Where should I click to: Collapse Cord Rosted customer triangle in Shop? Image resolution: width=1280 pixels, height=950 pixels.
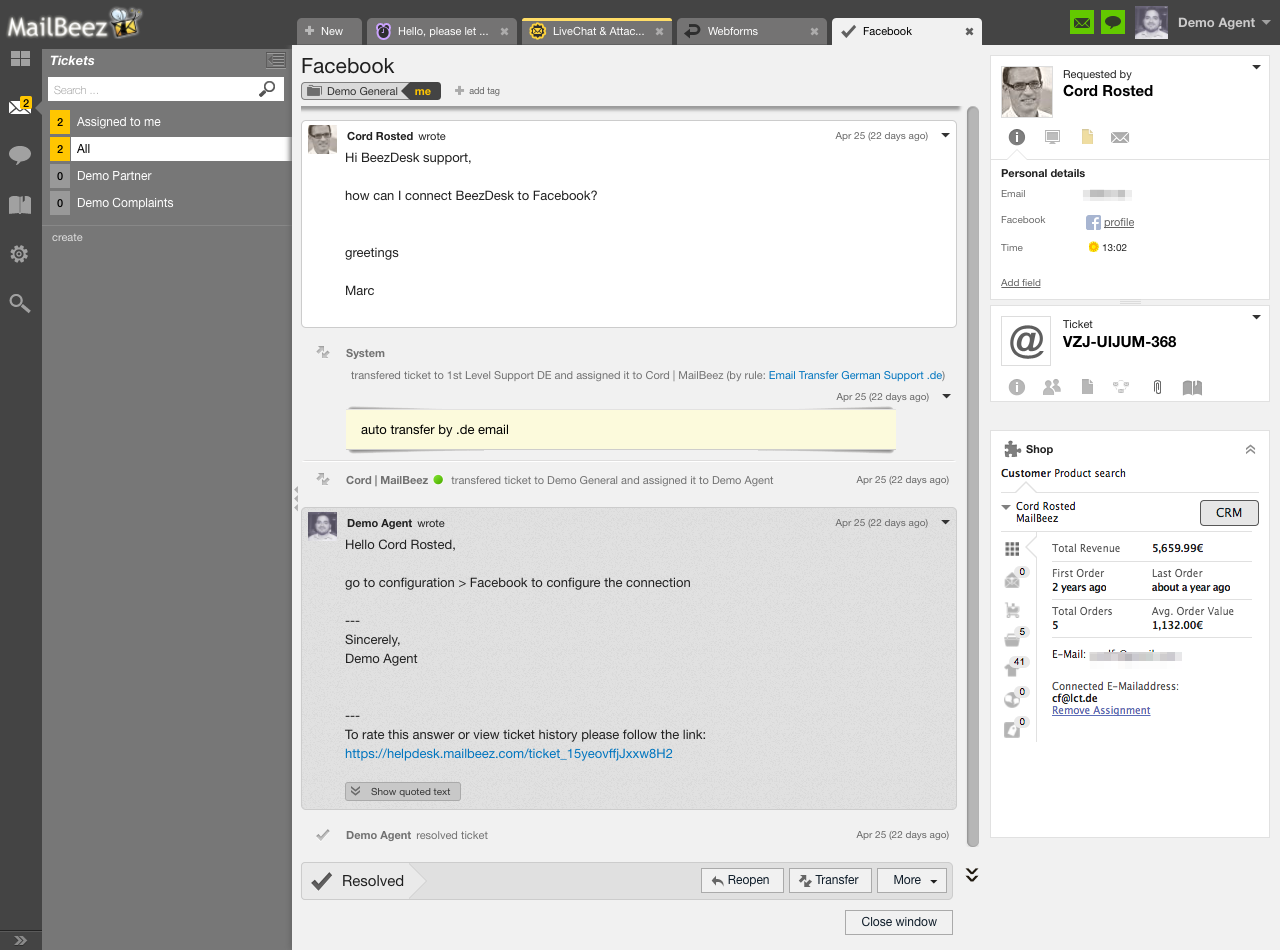tap(1006, 507)
